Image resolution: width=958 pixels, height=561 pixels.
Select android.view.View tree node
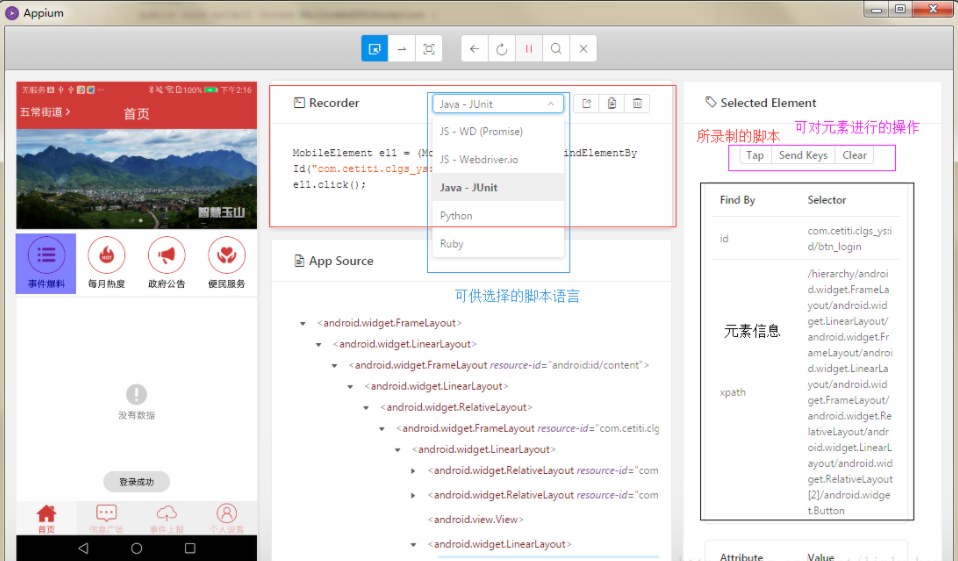click(476, 519)
